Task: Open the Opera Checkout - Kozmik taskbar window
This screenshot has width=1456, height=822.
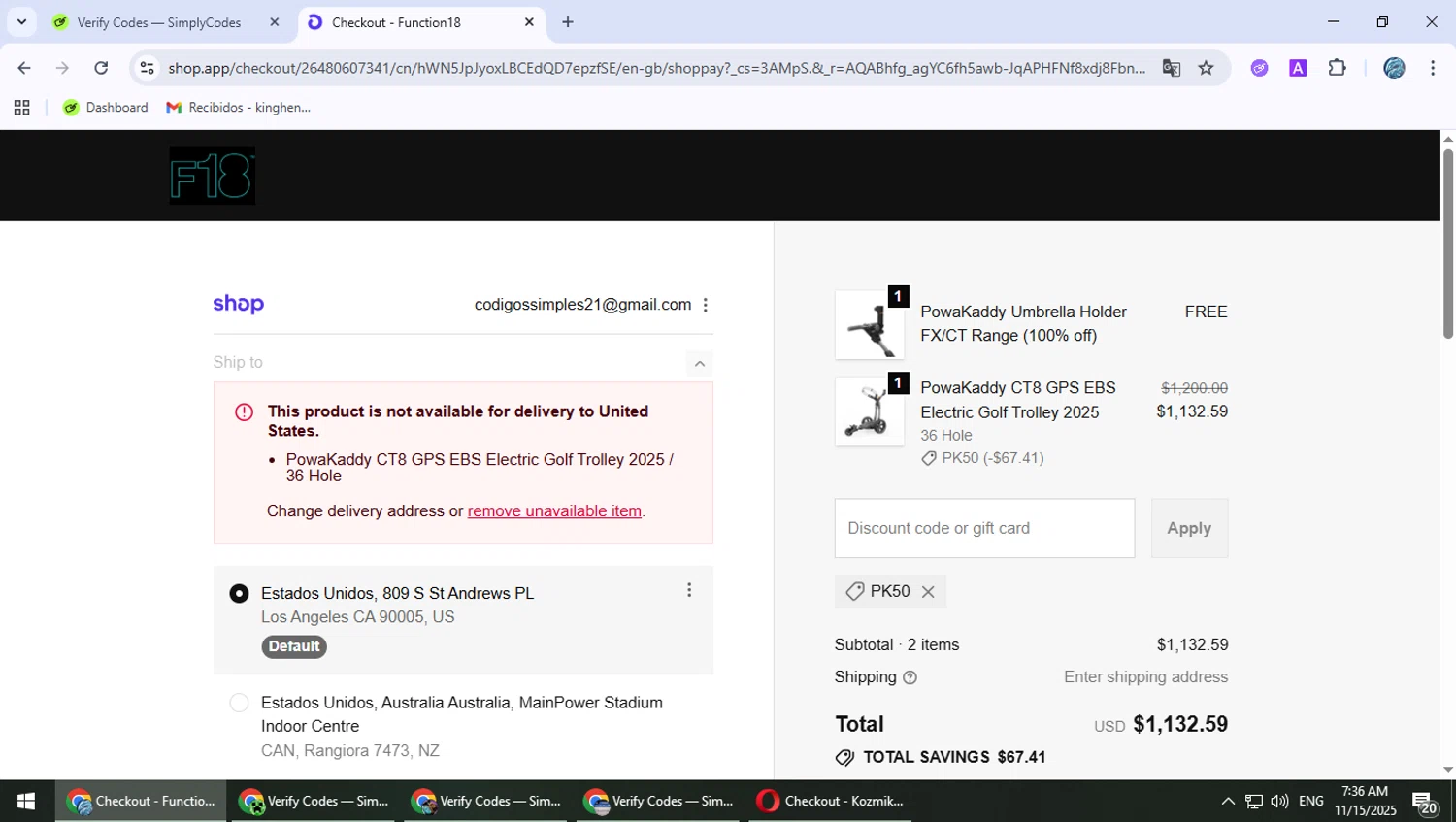Action: click(831, 802)
